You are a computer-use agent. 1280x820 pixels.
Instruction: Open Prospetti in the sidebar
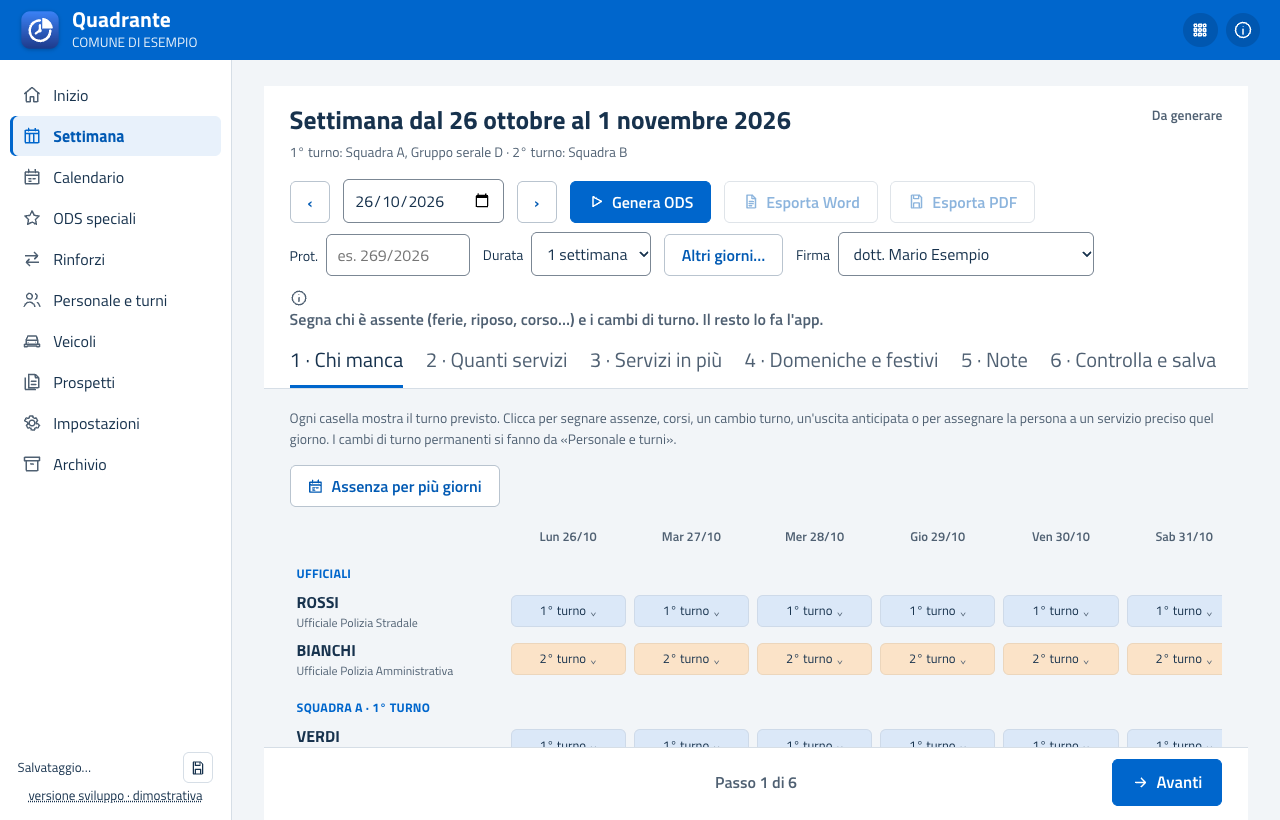(116, 382)
